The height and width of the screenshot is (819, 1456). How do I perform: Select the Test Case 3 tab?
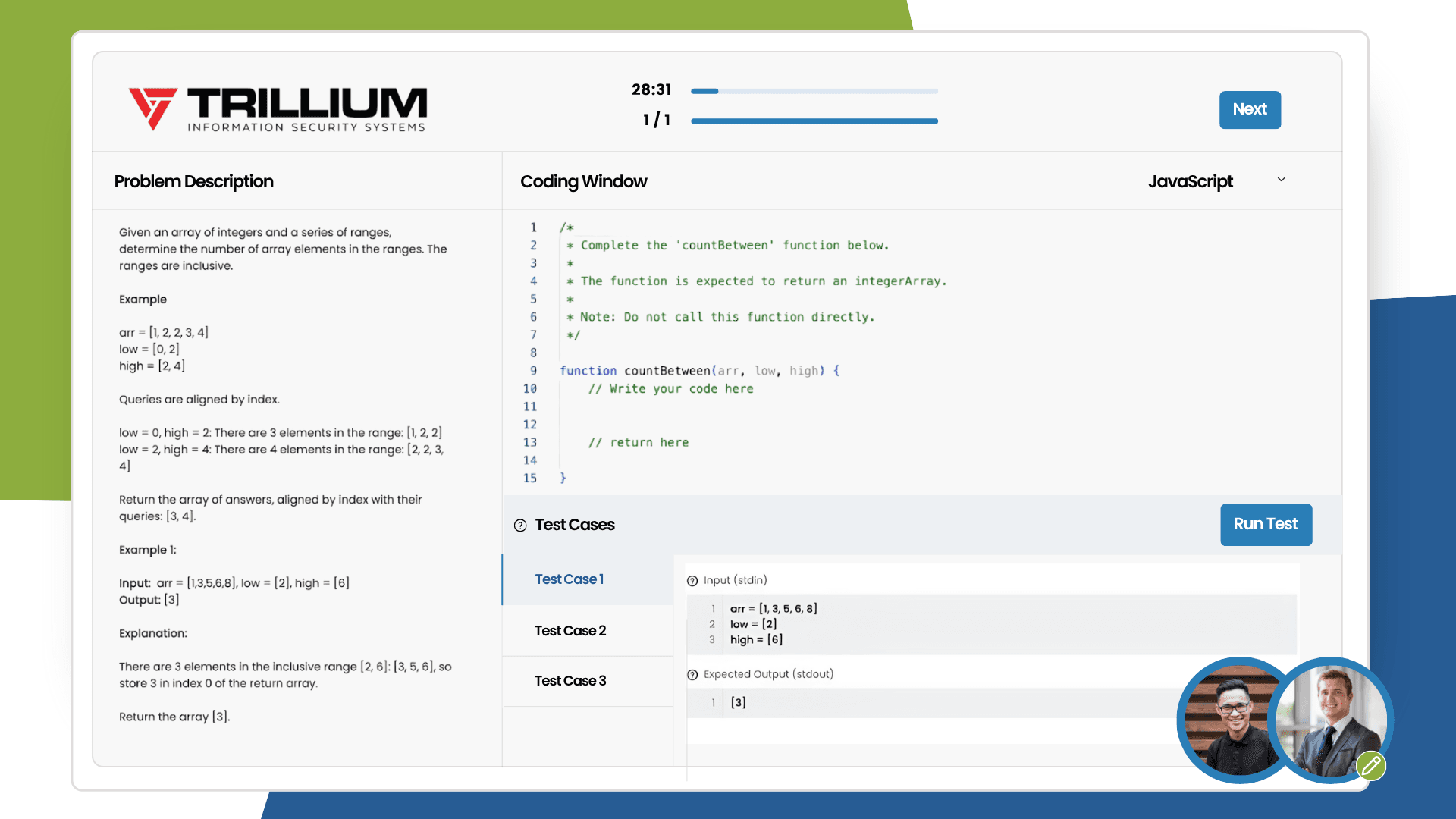(570, 680)
